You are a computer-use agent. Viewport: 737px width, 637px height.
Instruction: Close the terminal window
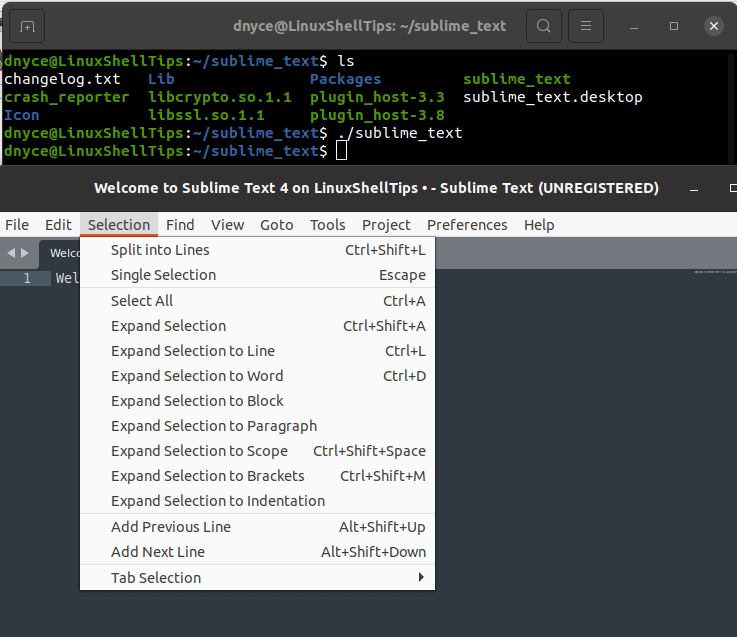pos(713,26)
